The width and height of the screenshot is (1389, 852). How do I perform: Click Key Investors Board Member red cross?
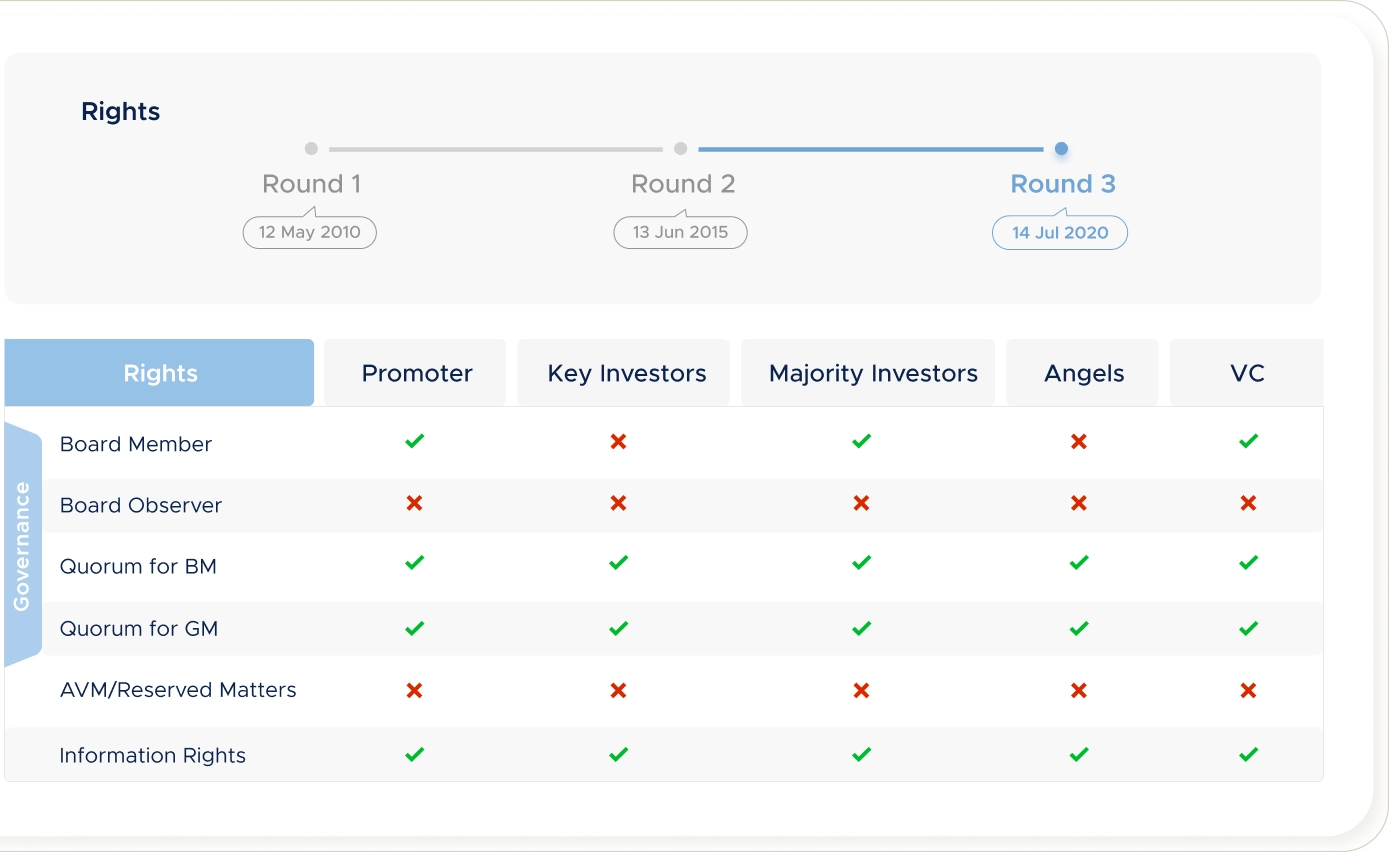click(618, 441)
